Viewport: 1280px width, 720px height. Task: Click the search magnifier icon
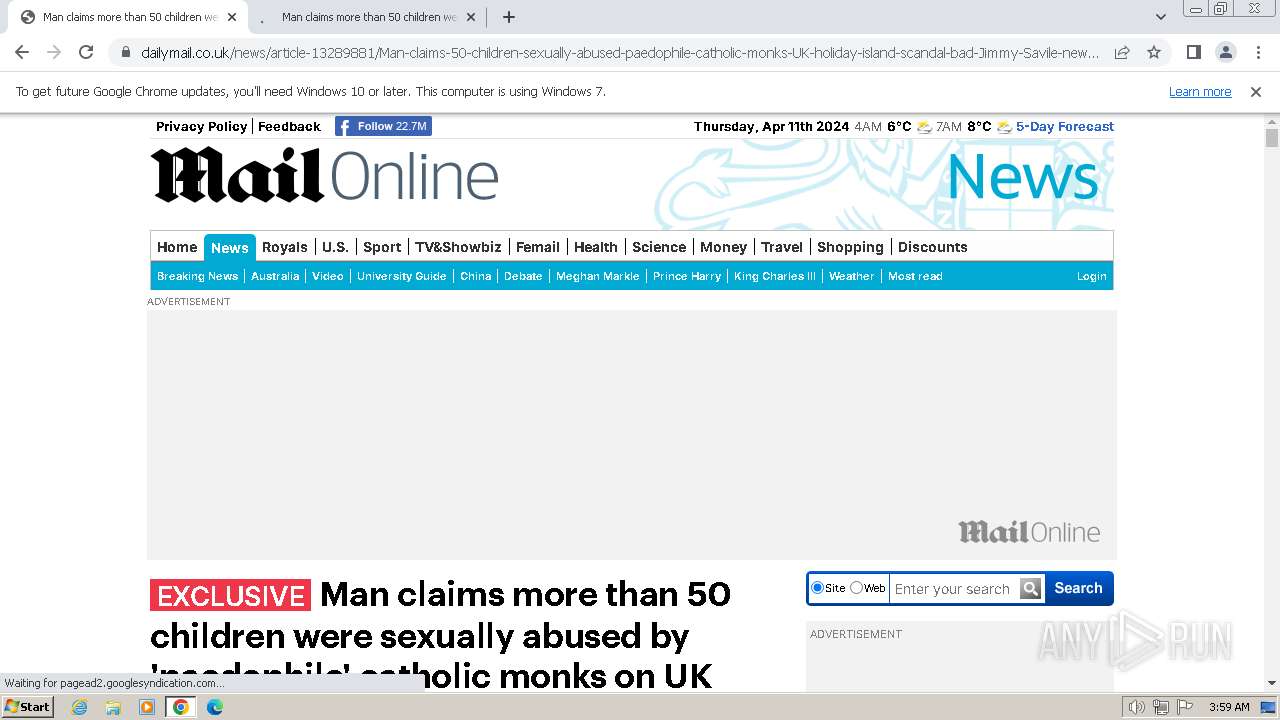click(x=1031, y=588)
